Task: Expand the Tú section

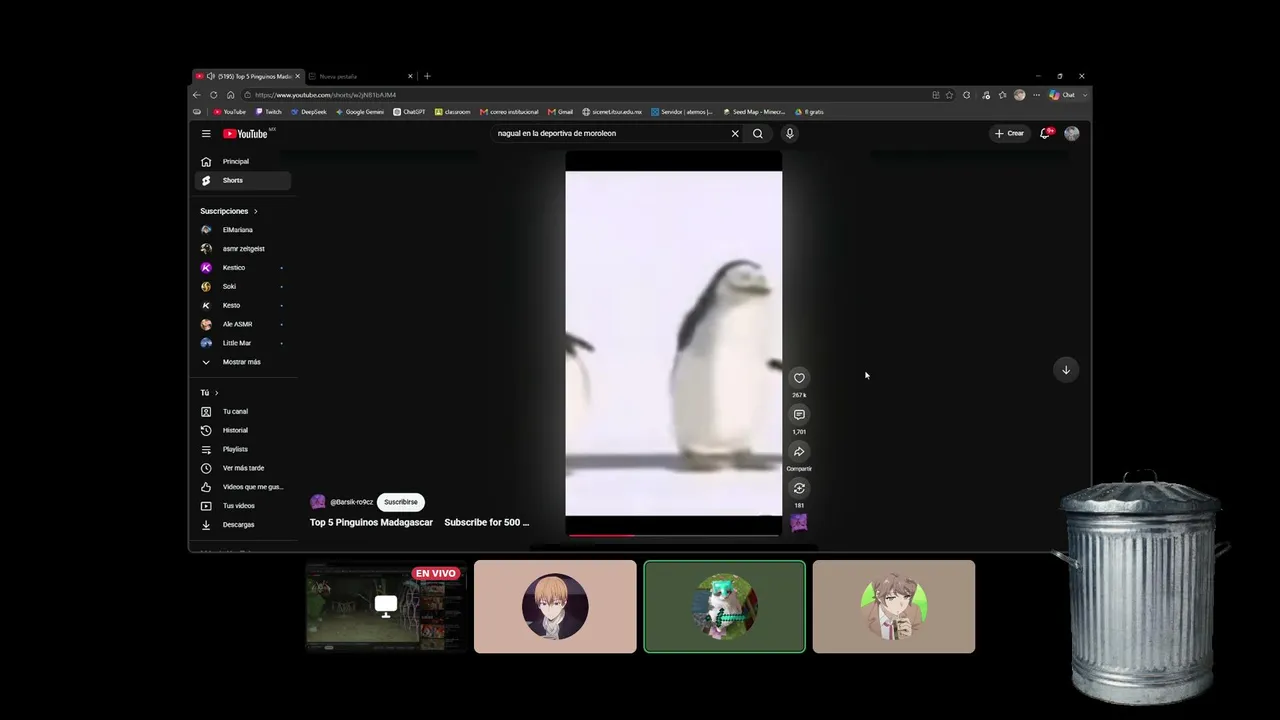Action: tap(209, 393)
